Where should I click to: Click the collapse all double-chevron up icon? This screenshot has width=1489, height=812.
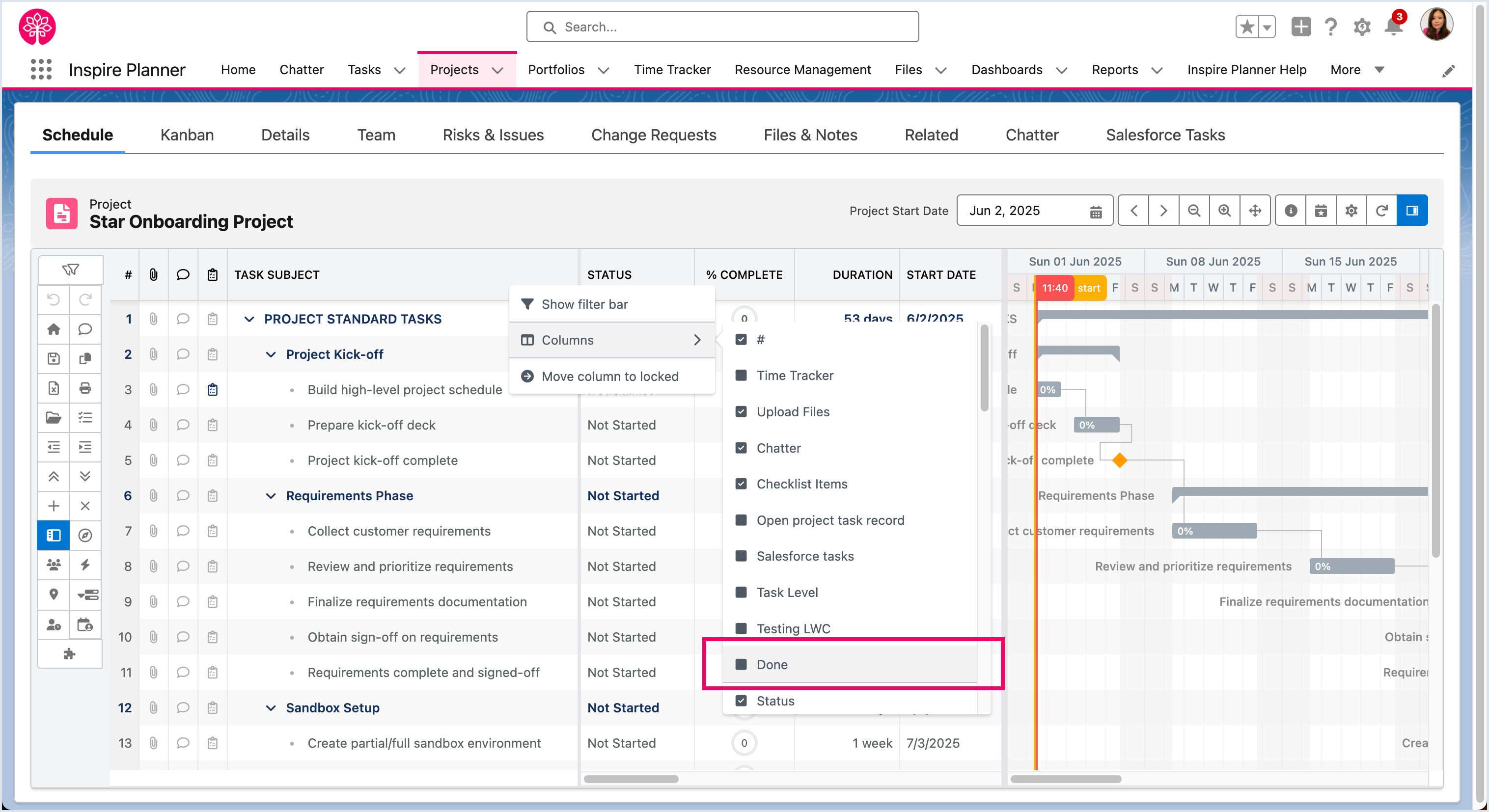54,476
